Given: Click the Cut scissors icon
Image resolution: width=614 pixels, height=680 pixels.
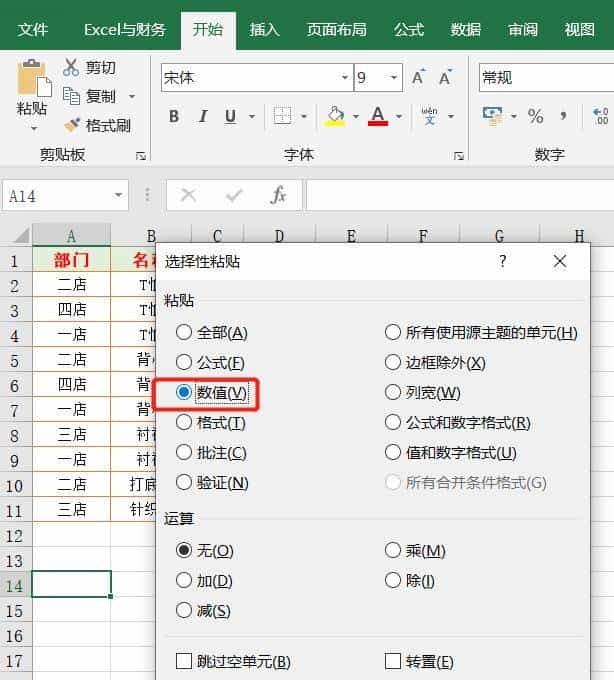Looking at the screenshot, I should [71, 67].
